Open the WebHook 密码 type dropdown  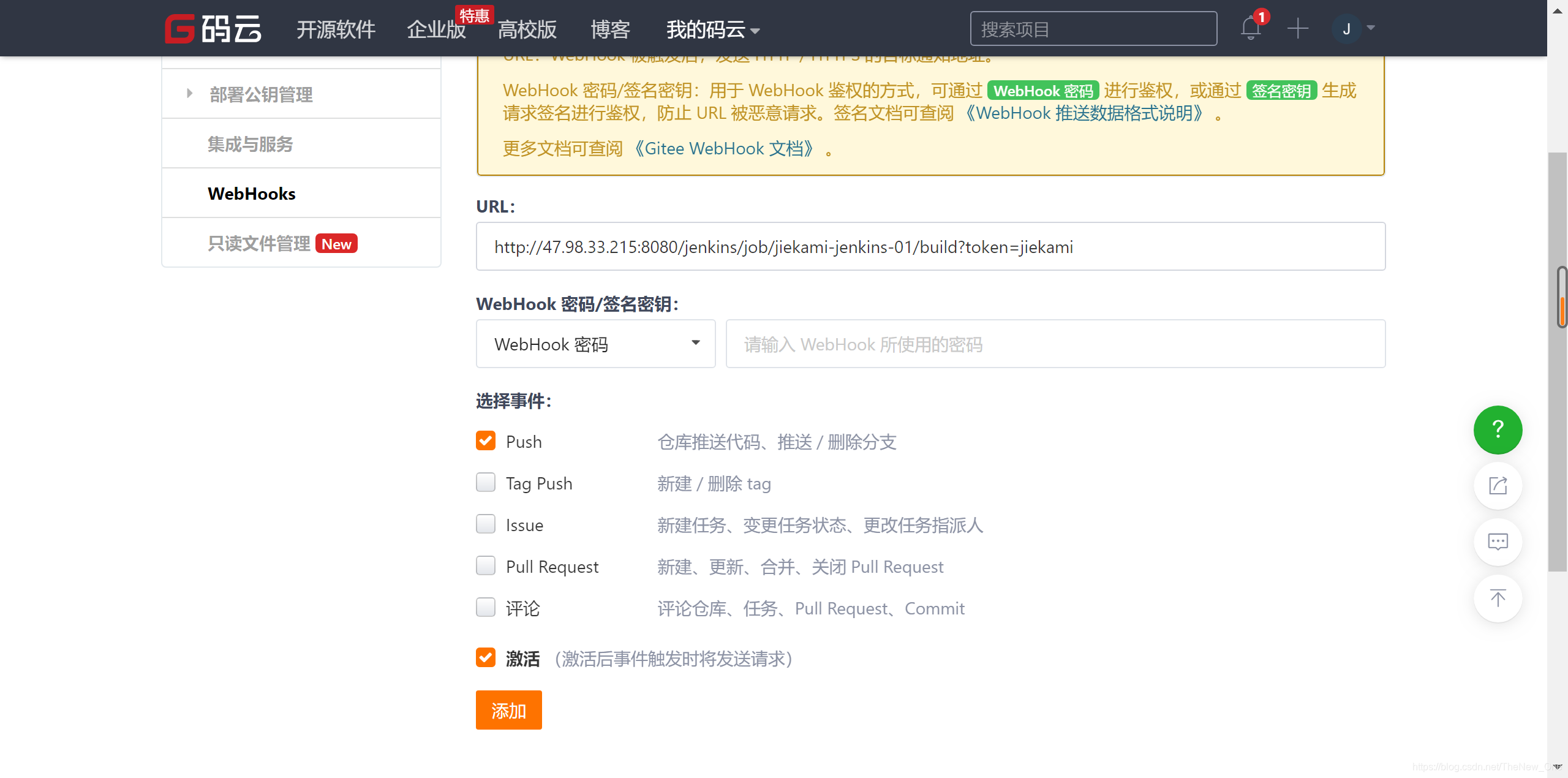(x=595, y=344)
